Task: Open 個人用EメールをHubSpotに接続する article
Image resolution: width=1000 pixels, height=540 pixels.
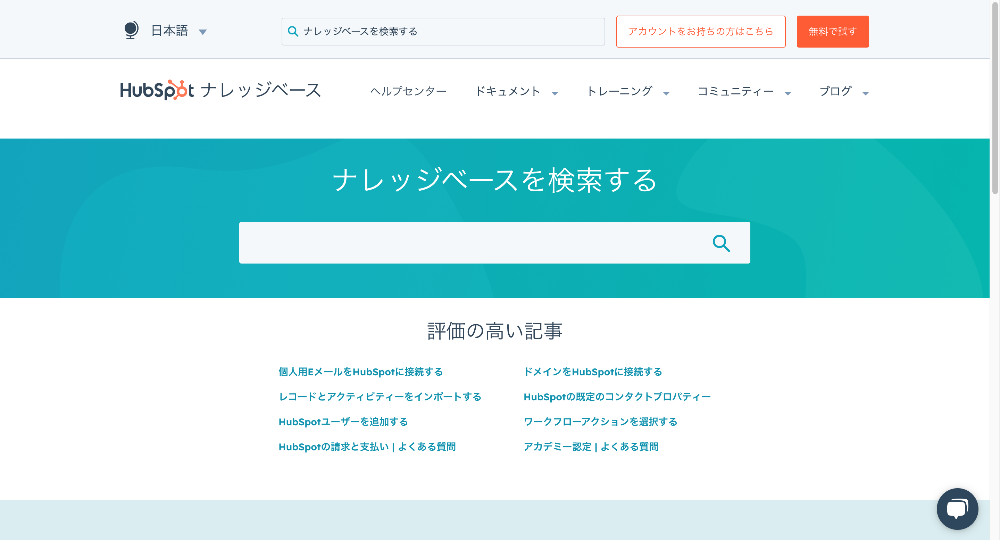Action: tap(360, 372)
